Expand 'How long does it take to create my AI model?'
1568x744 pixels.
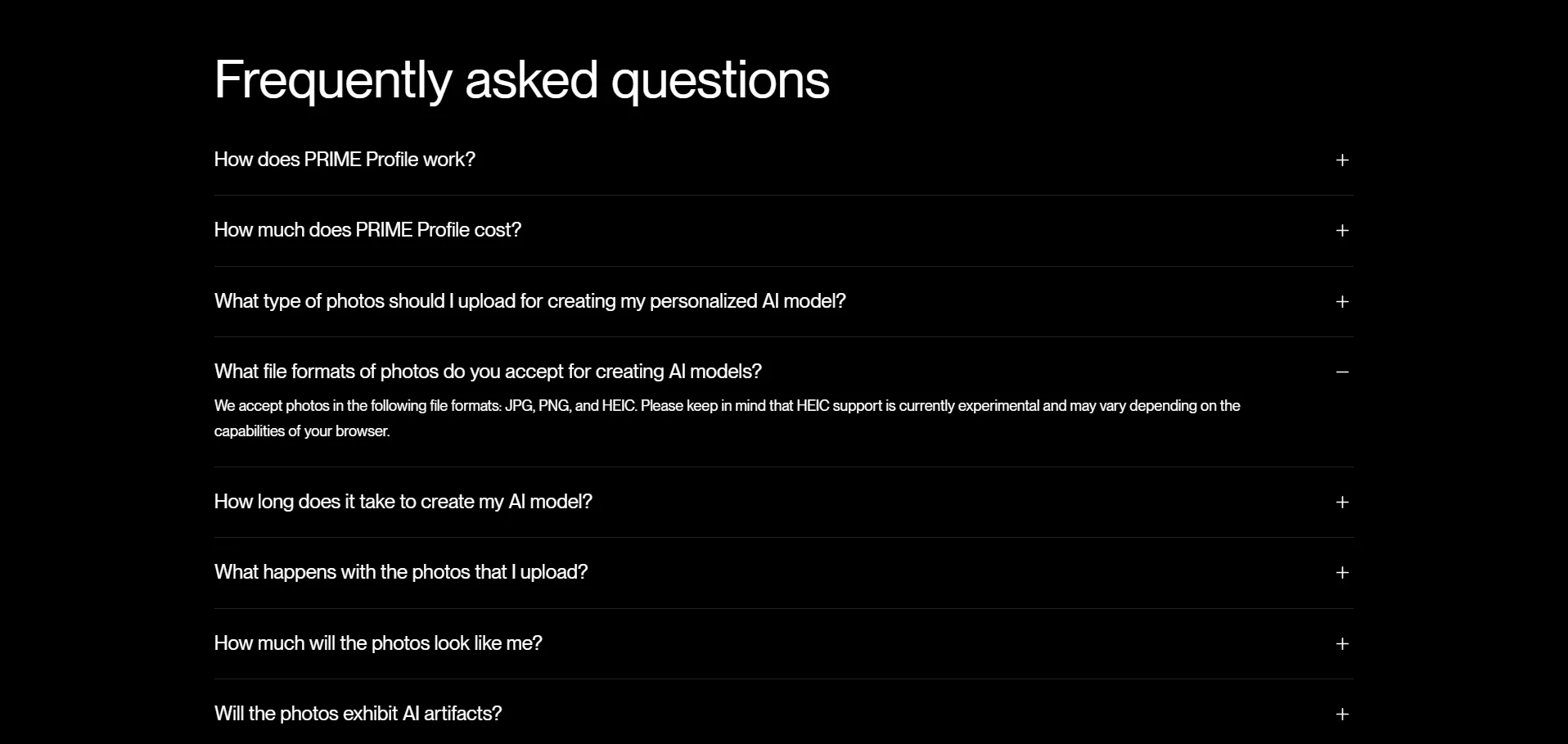pos(403,502)
